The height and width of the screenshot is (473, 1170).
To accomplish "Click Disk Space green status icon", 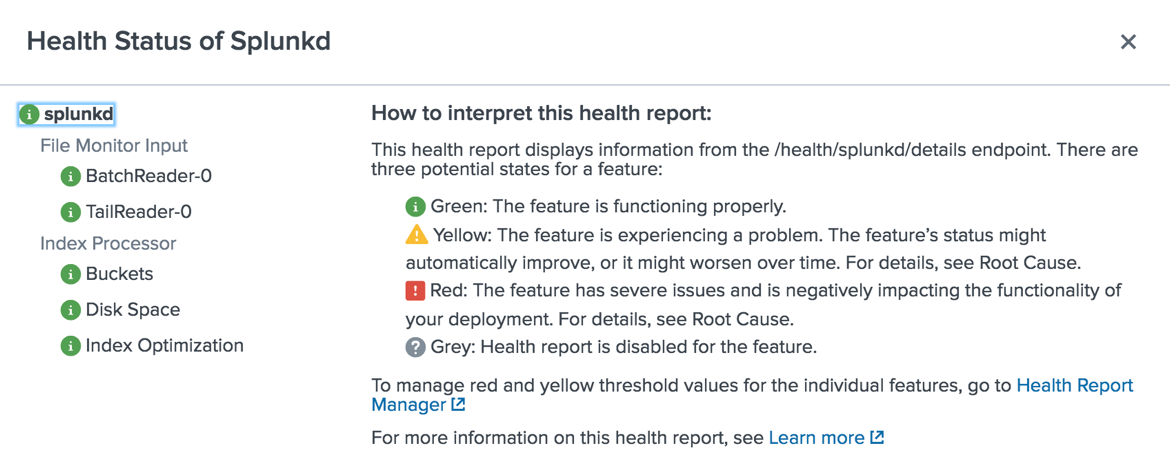I will point(70,310).
